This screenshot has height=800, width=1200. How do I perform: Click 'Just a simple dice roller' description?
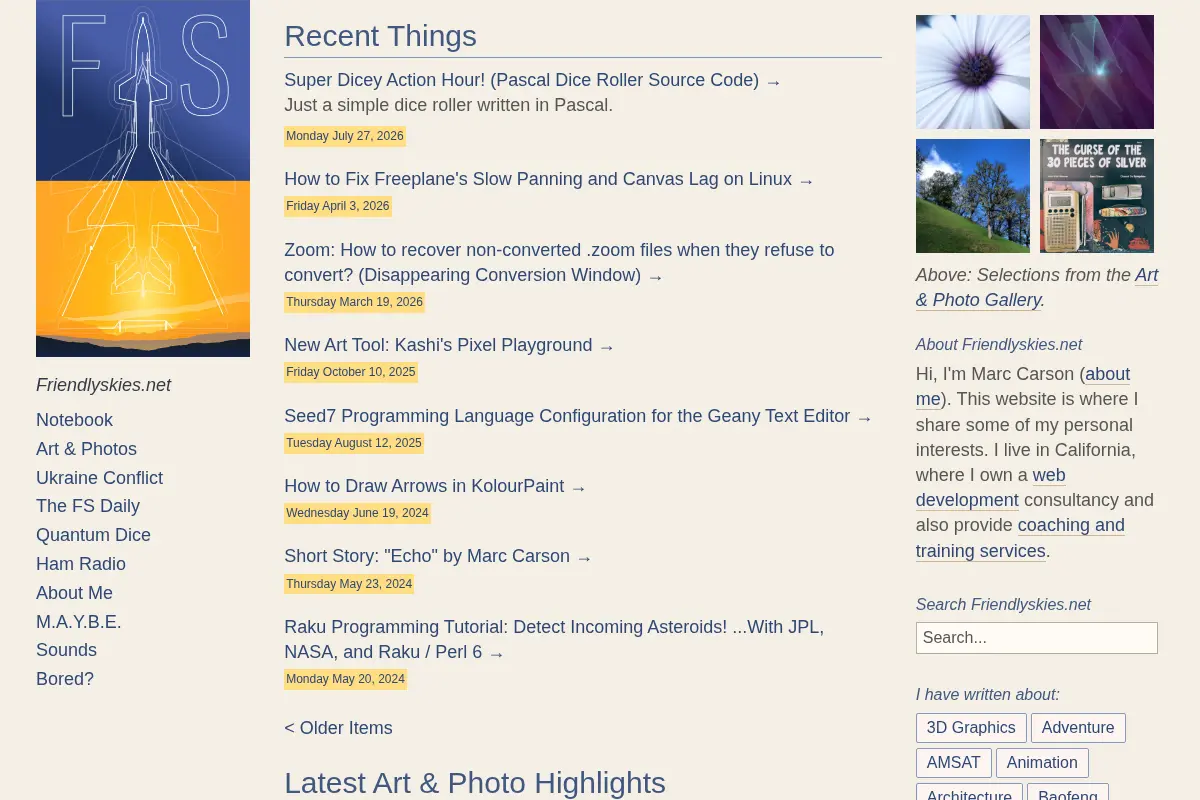pyautogui.click(x=448, y=105)
